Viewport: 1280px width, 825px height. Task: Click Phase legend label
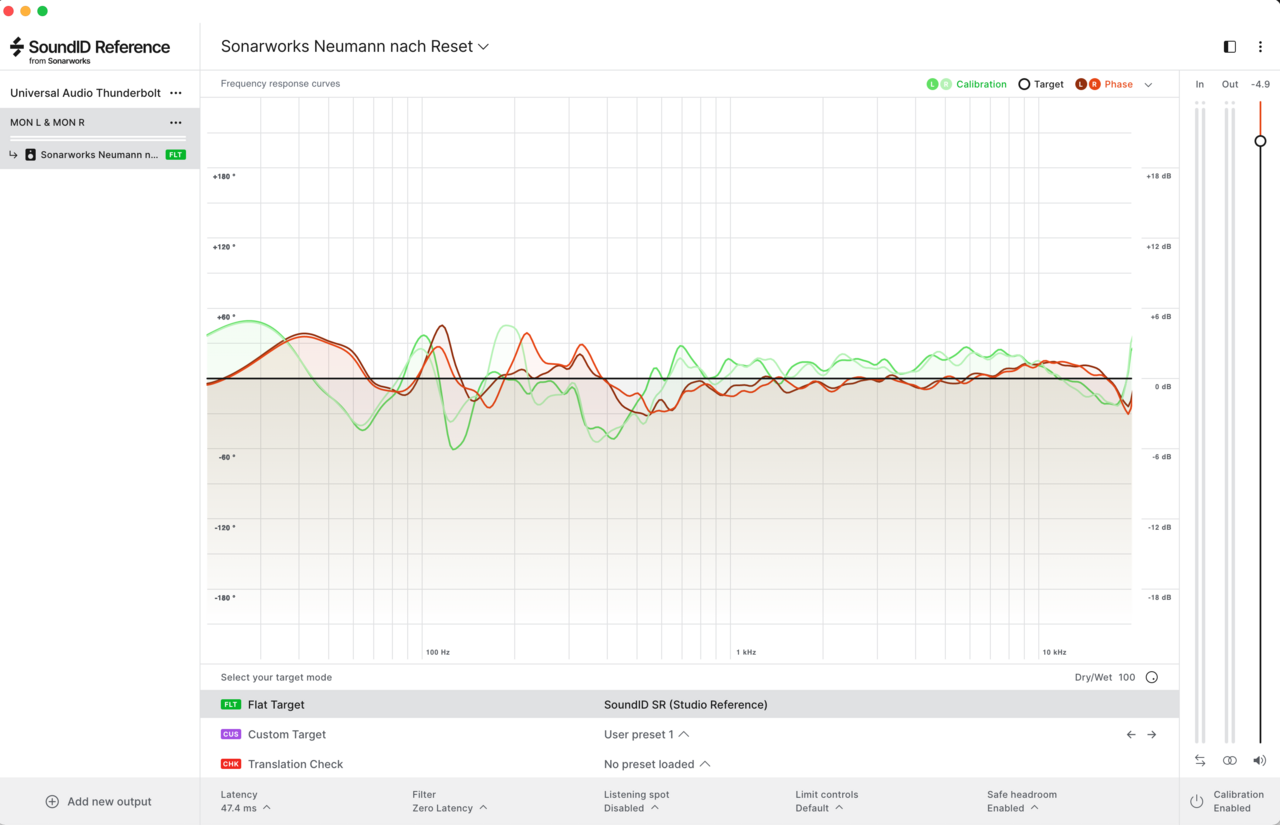pyautogui.click(x=1118, y=84)
